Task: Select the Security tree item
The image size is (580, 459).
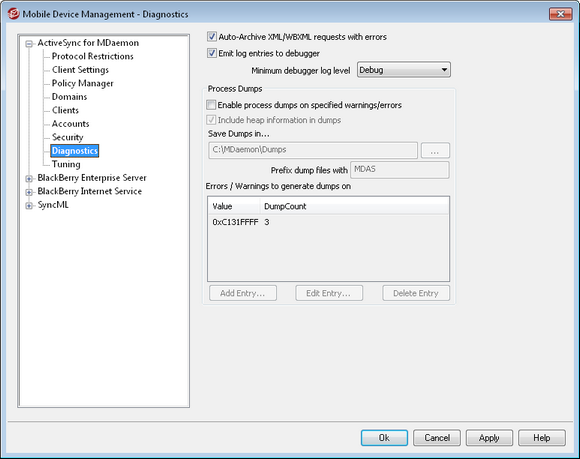Action: 67,137
